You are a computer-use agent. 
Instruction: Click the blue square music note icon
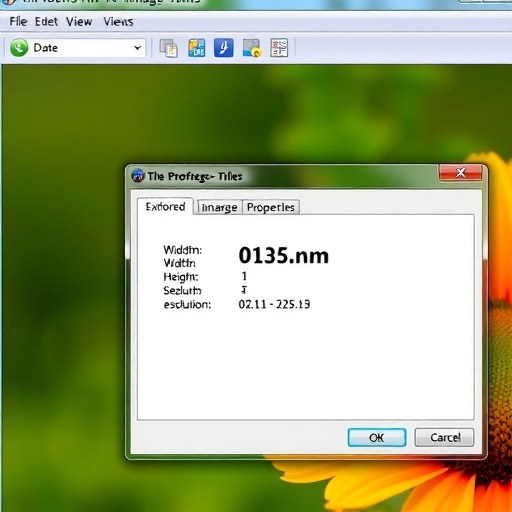223,48
